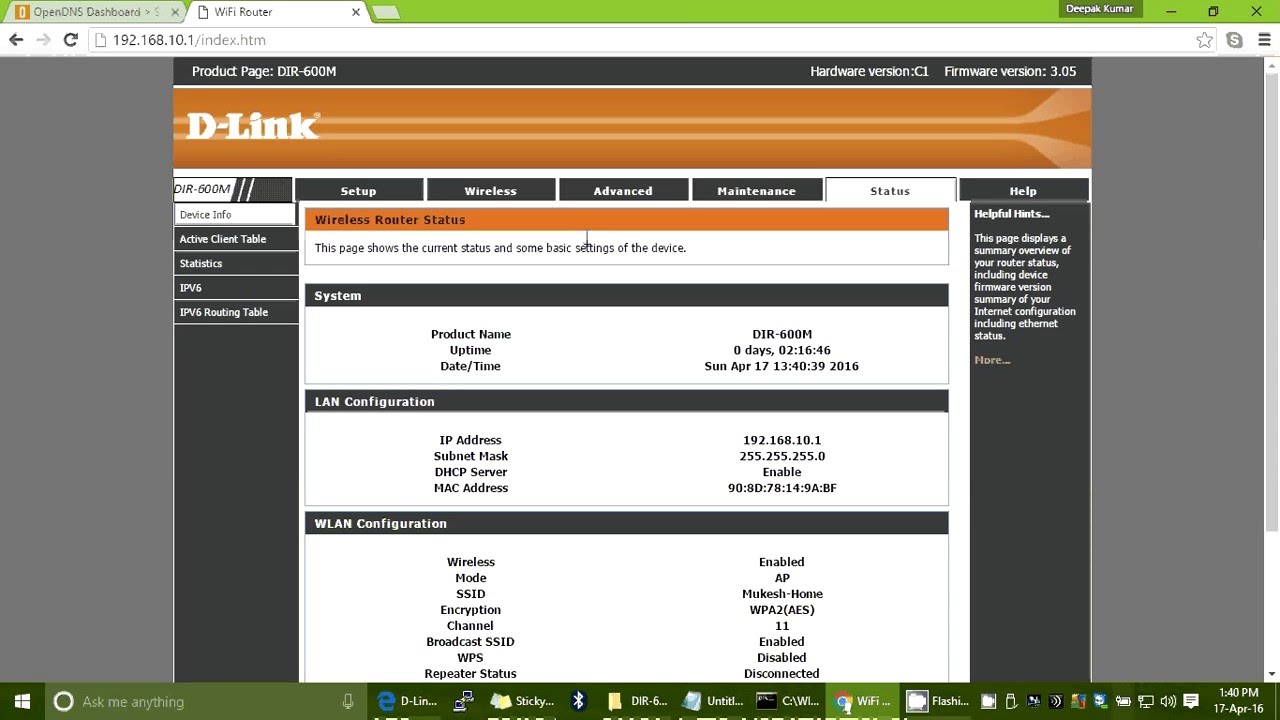Click the Cortana microphone icon
The image size is (1280, 720).
(348, 701)
